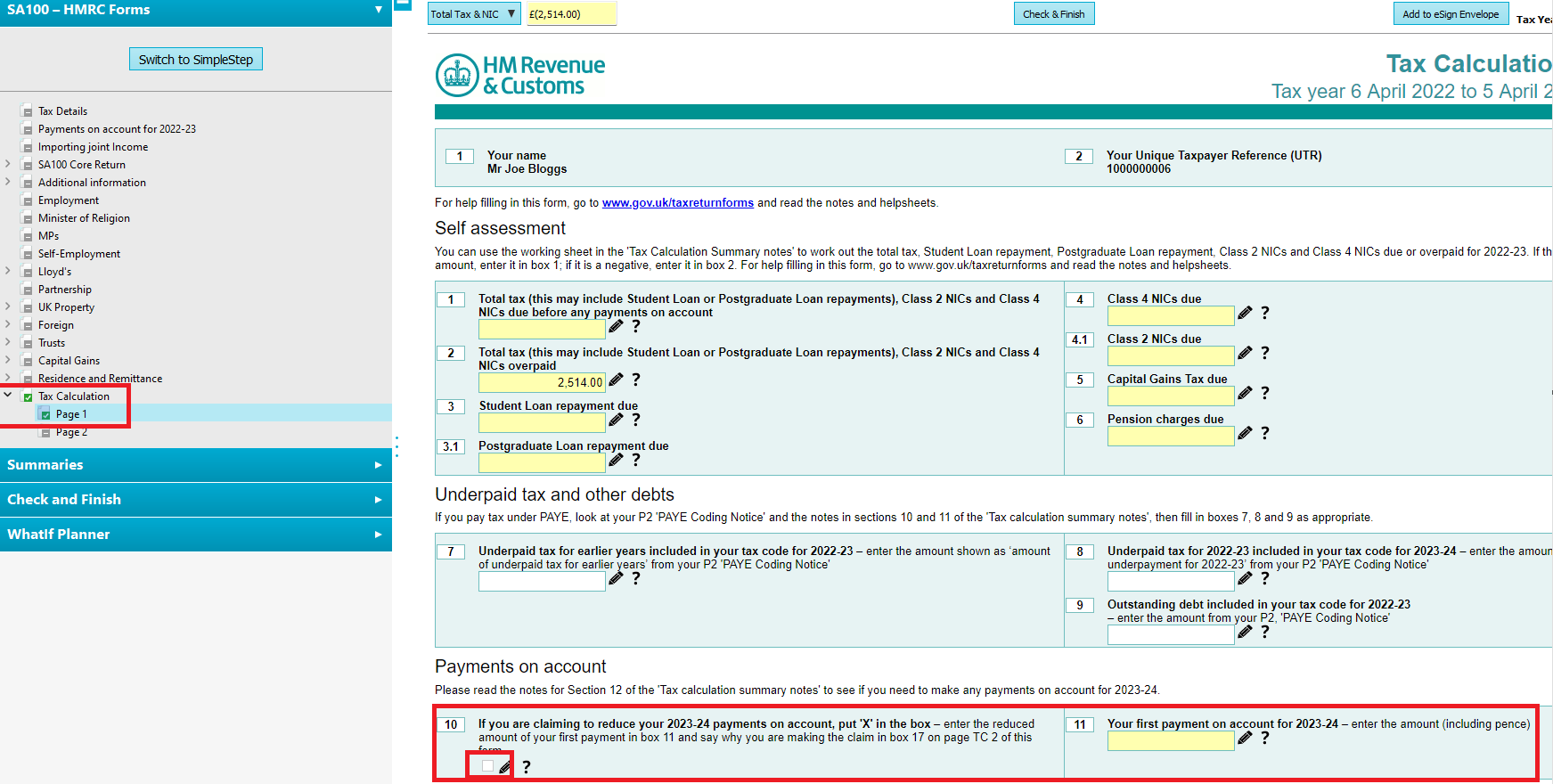Click pencil icon for Class 4 NICs due
This screenshot has width=1553, height=784.
[1245, 313]
